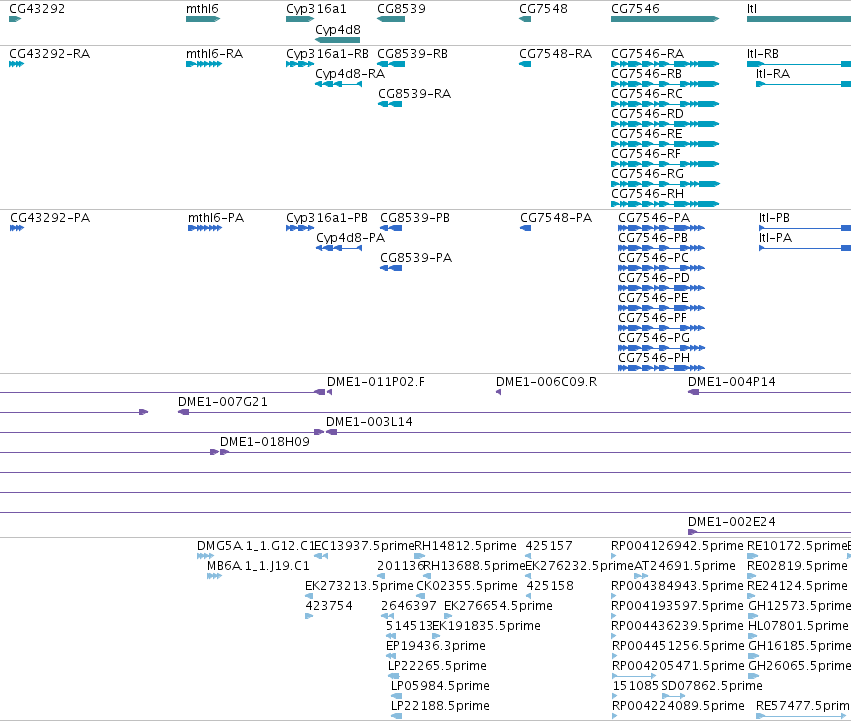Select EST RP004126942.5prime
The width and height of the screenshot is (851, 721).
coord(614,556)
